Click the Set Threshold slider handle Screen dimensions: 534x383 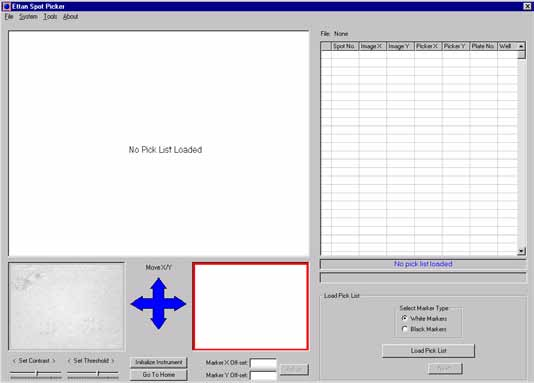pyautogui.click(x=98, y=373)
